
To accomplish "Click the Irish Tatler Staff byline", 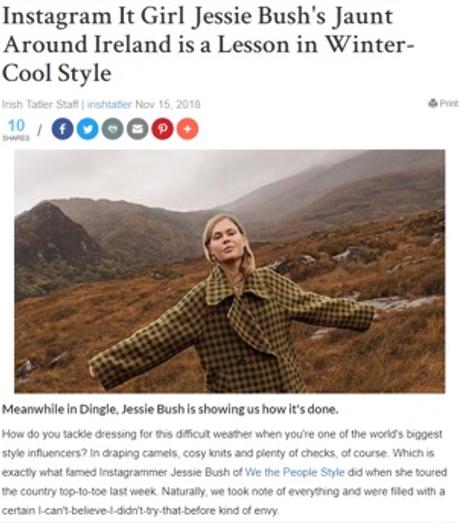I will [x=40, y=104].
